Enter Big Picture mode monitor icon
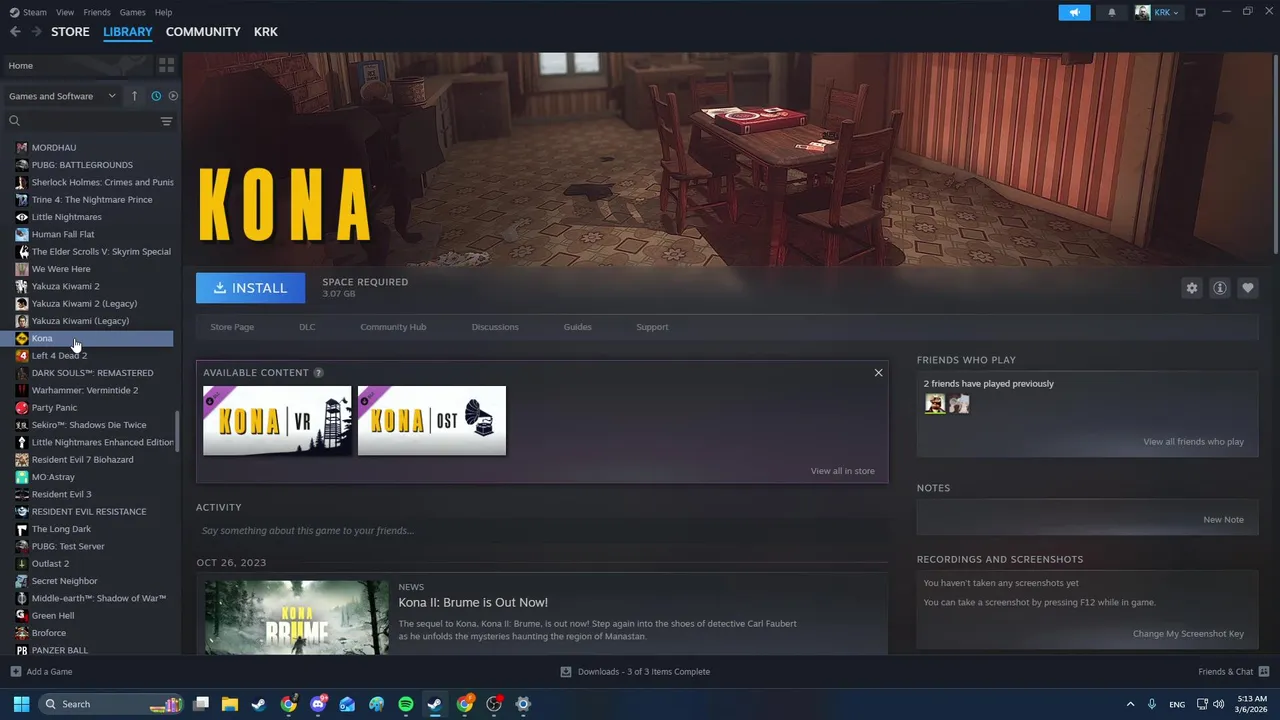The image size is (1280, 720). (1200, 12)
